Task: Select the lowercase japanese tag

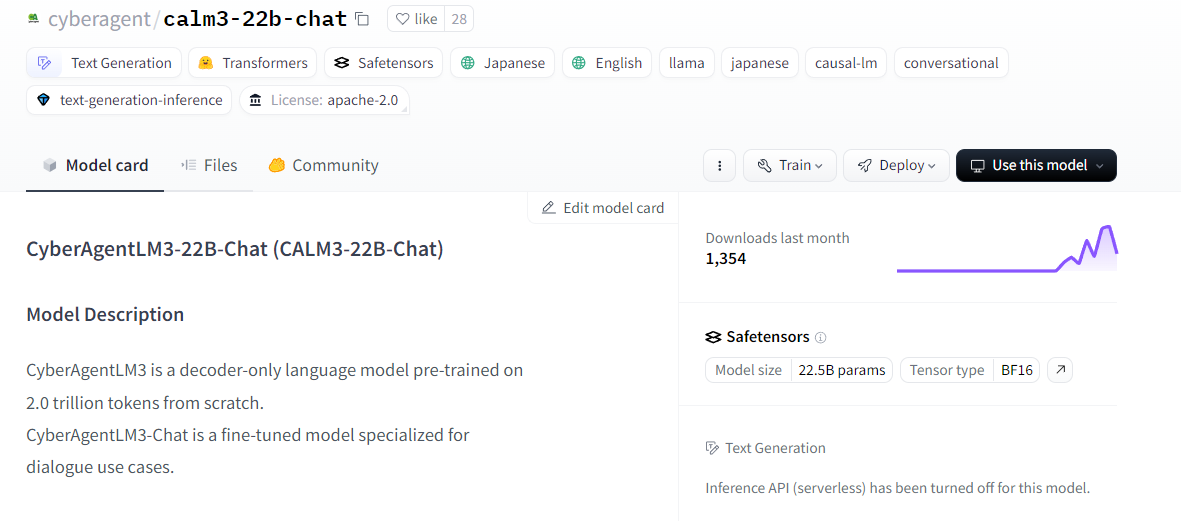Action: (x=759, y=62)
